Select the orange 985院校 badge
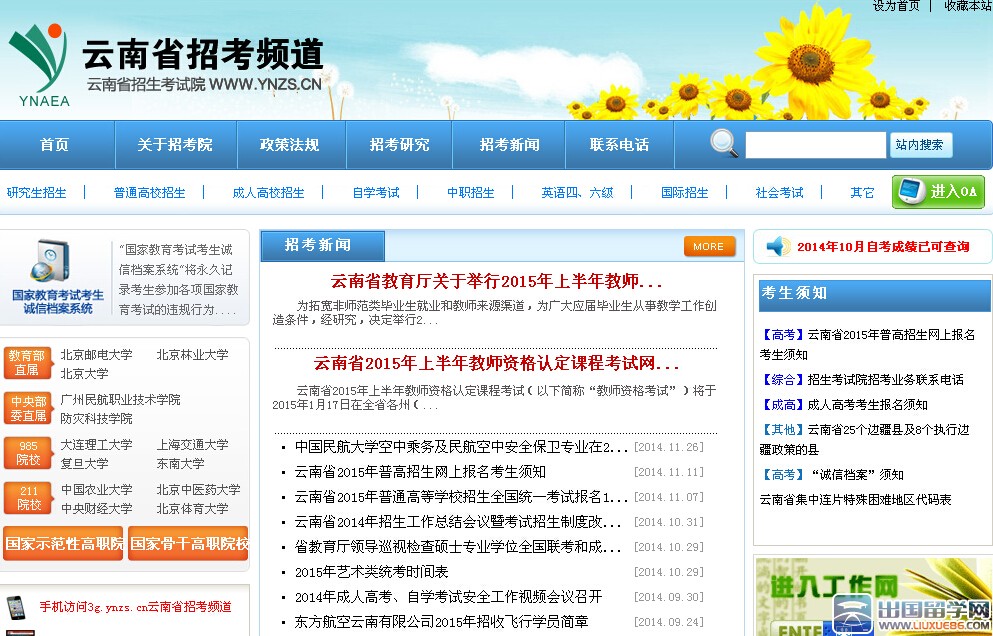This screenshot has height=636, width=993. click(27, 453)
